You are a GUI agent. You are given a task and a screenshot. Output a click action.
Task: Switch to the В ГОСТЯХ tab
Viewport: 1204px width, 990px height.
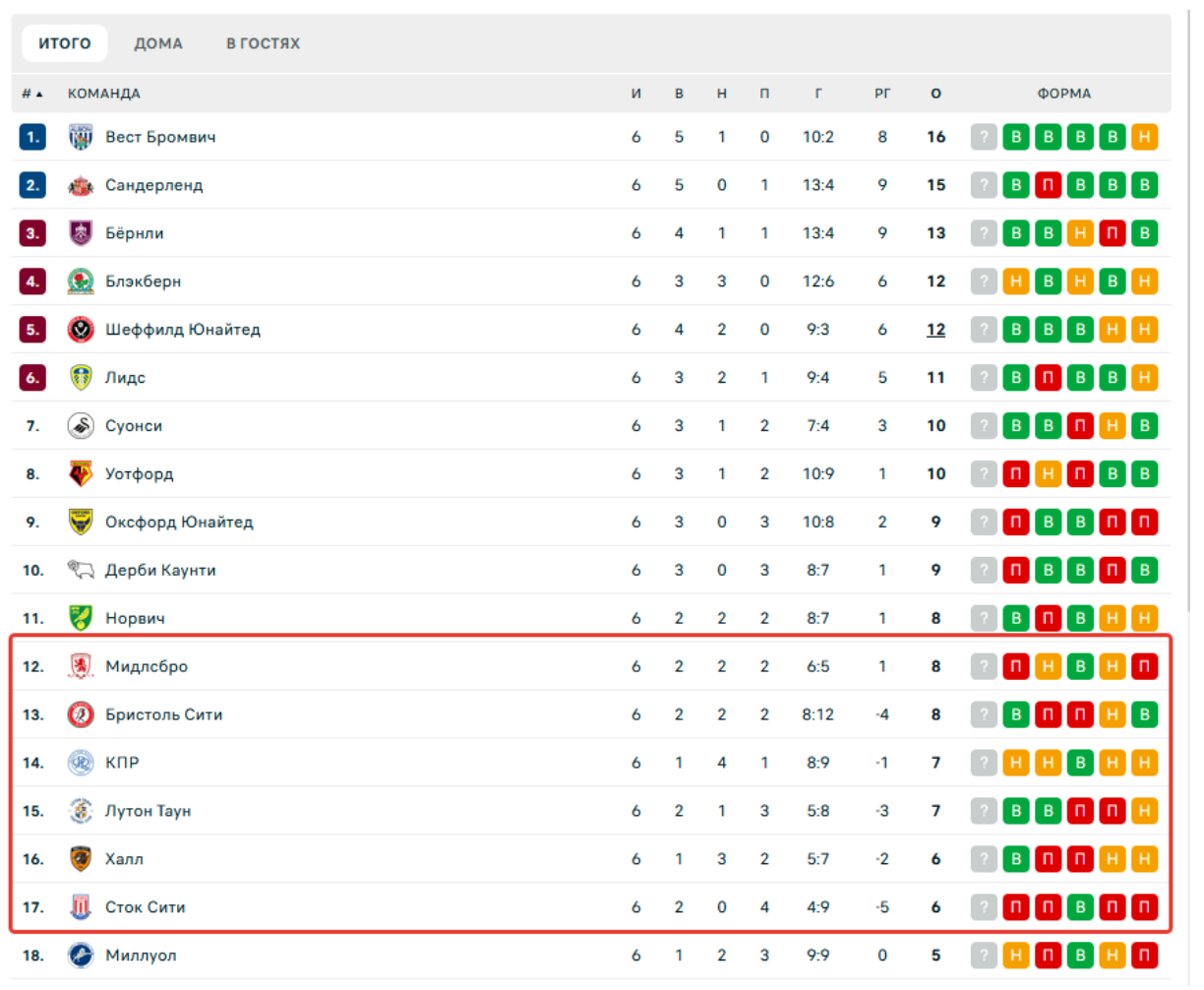263,43
